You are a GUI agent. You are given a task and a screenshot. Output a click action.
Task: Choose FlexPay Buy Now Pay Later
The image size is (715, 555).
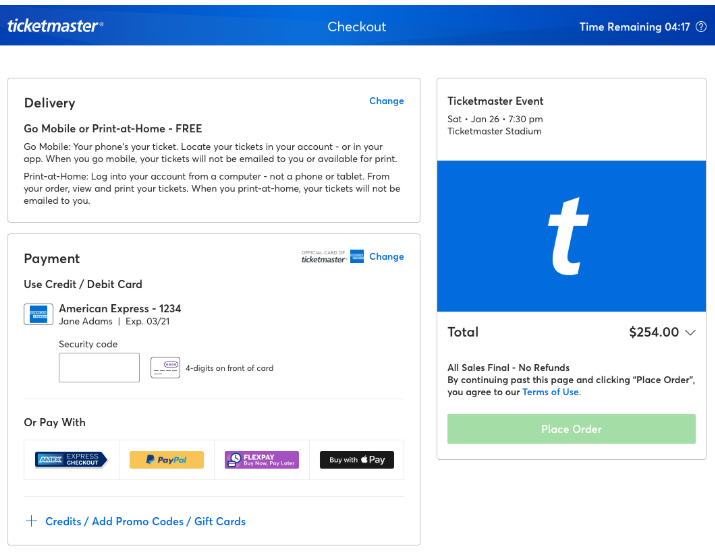261,460
